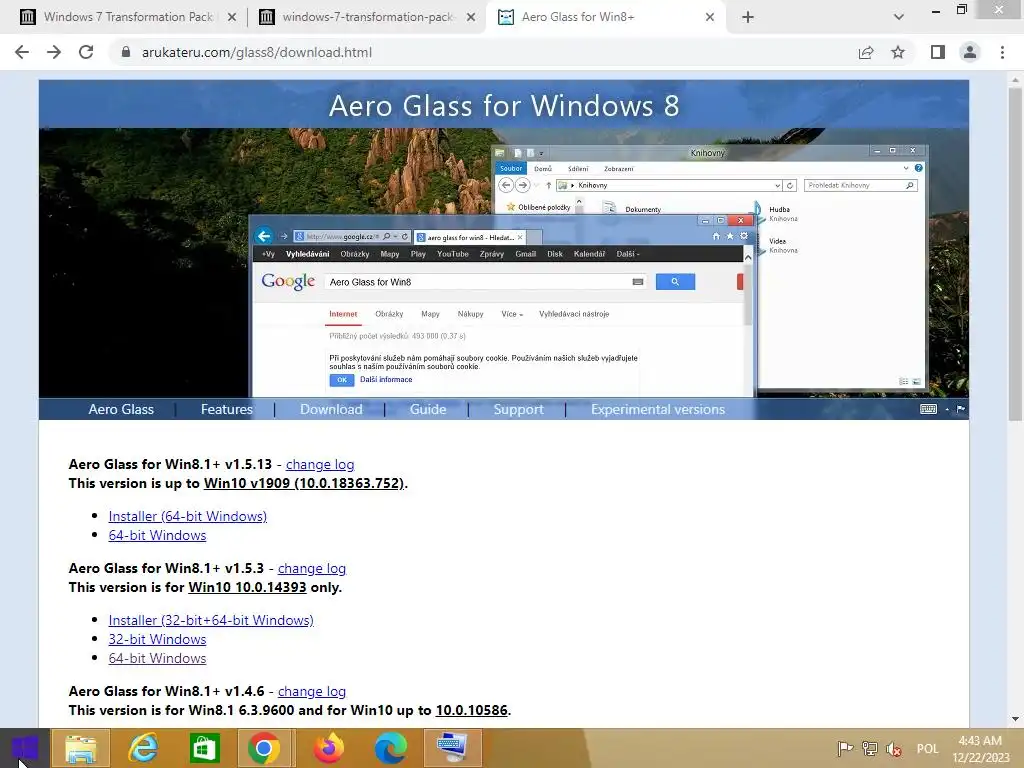Open the Chrome three-dot menu
Image resolution: width=1024 pixels, height=768 pixels.
[x=1002, y=52]
